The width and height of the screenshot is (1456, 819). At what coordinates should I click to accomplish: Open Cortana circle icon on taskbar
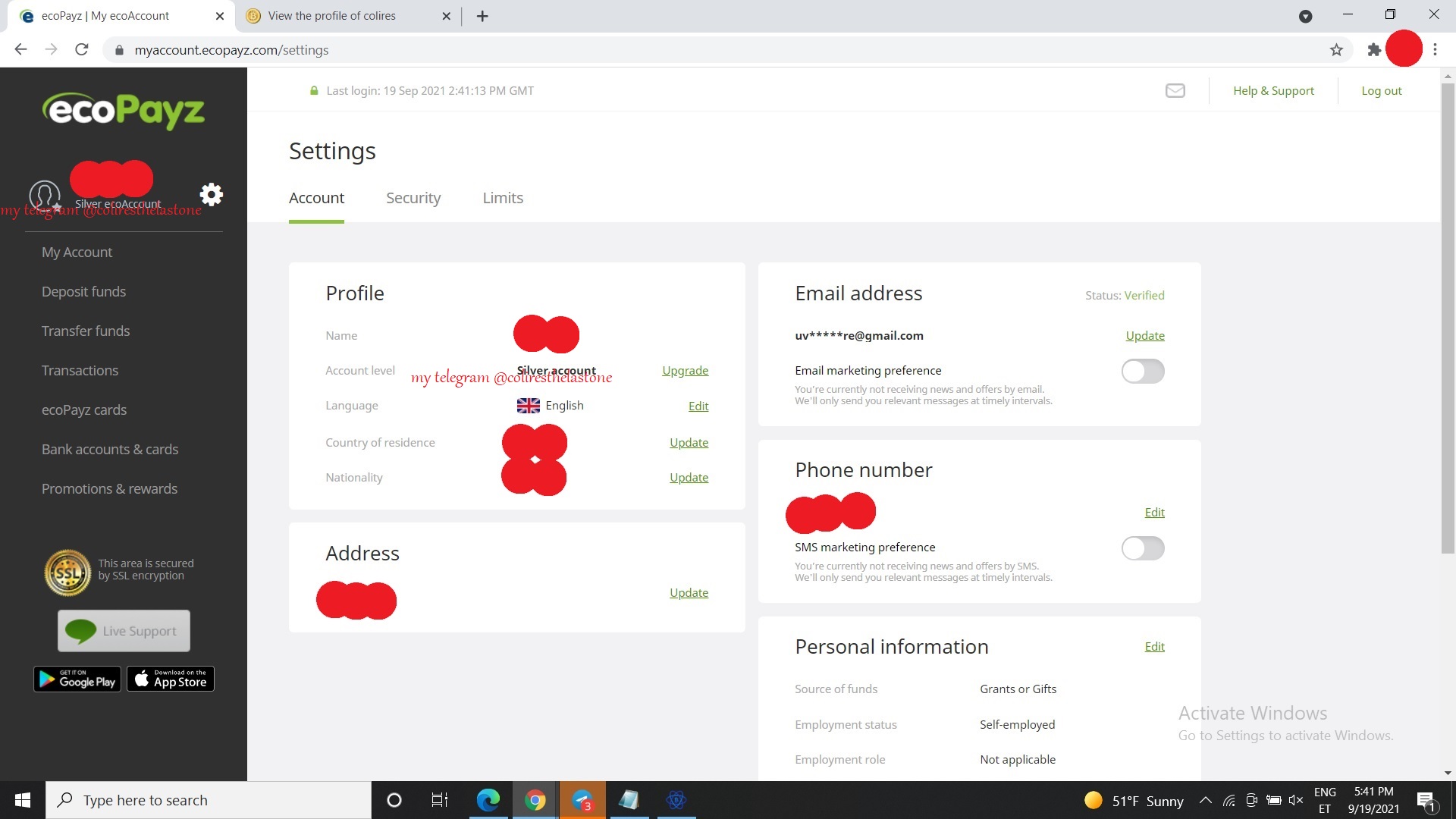point(394,800)
